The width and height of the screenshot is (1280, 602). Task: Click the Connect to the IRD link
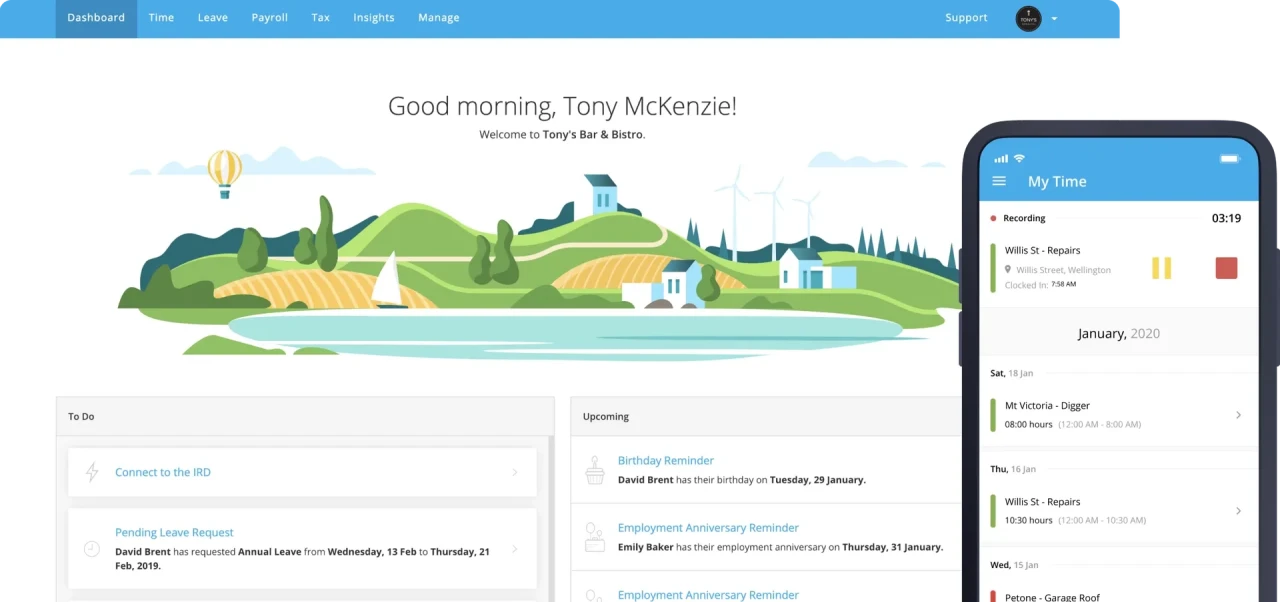(163, 472)
